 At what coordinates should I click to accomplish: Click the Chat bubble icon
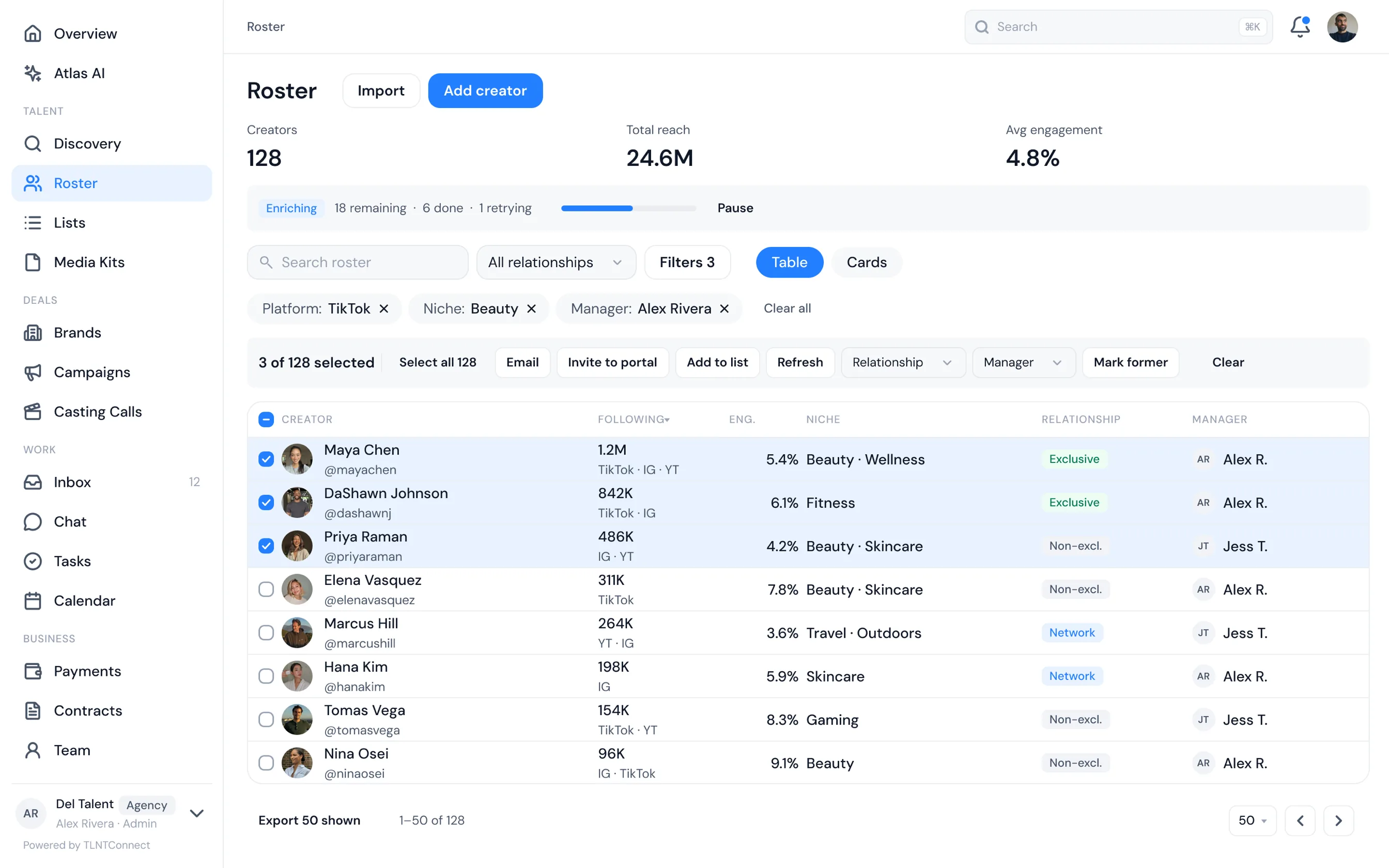coord(33,521)
